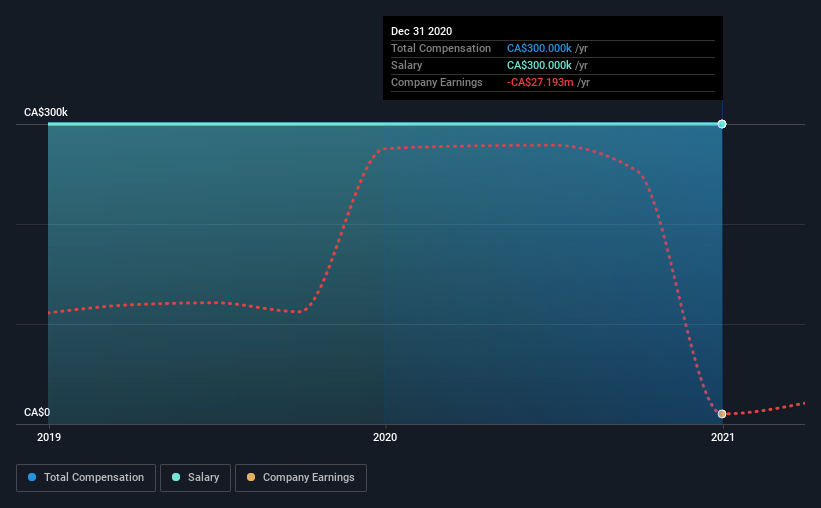Click the salary data point at Dec 2020

[x=722, y=124]
